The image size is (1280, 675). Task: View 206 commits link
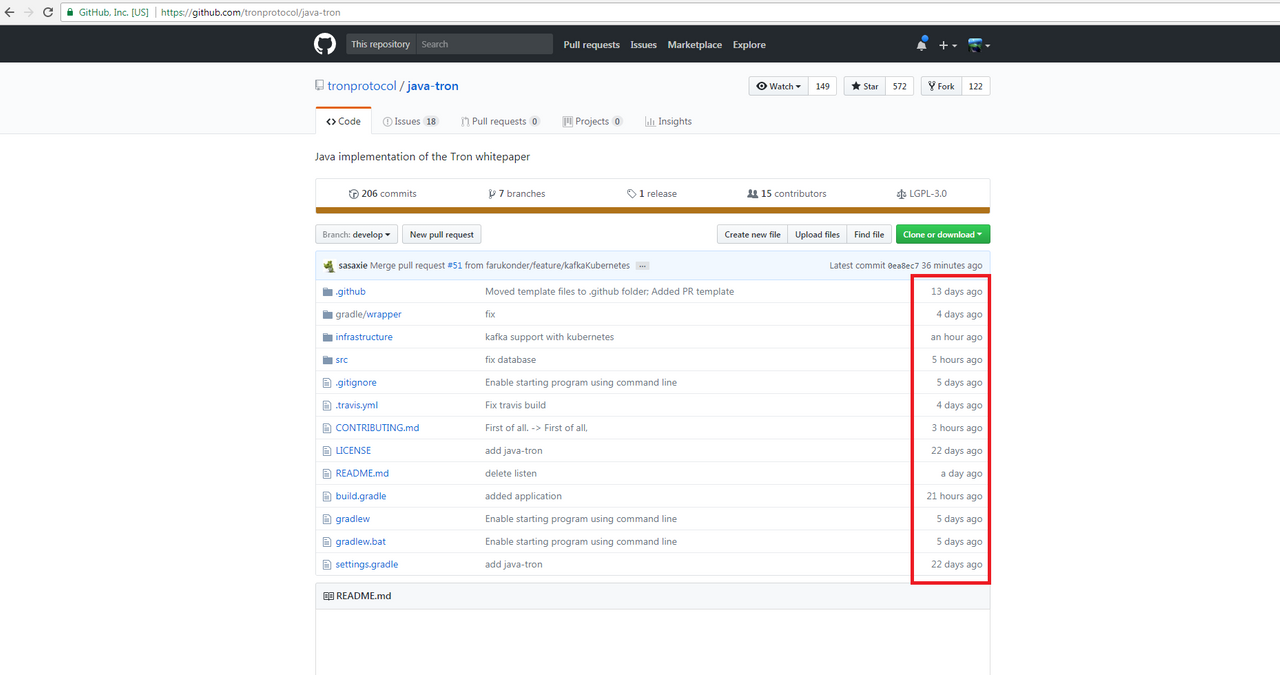tap(383, 194)
